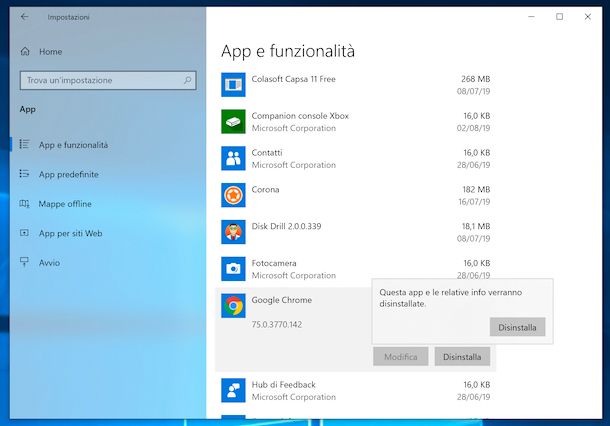Select 'App e funzionalità' sidebar entry

click(x=74, y=145)
